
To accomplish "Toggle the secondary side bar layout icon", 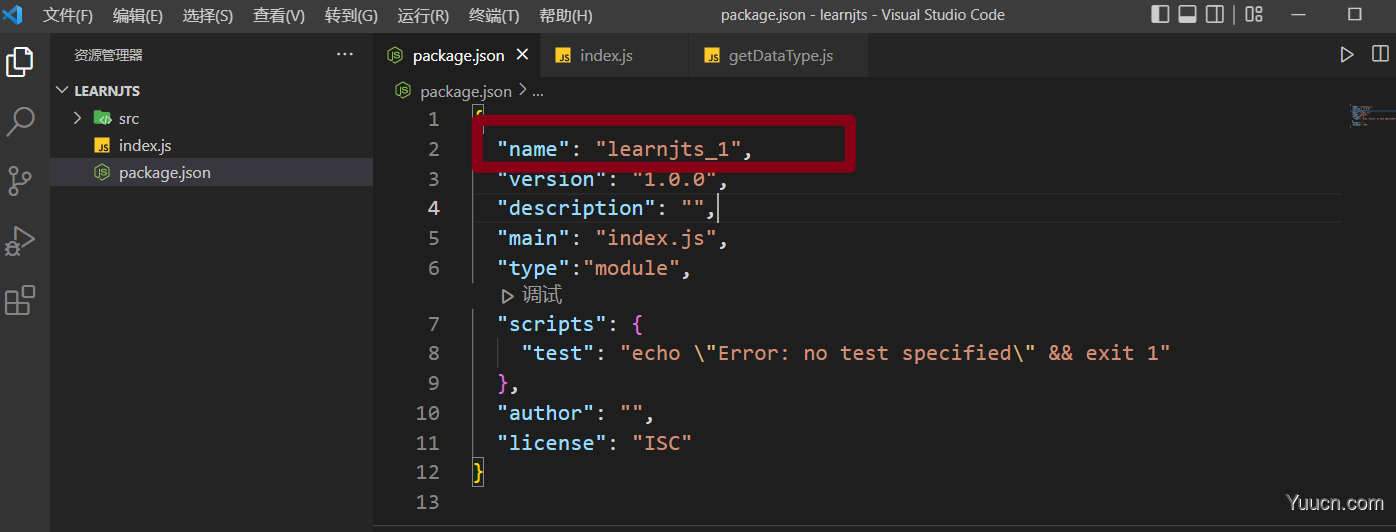I will (x=1215, y=14).
